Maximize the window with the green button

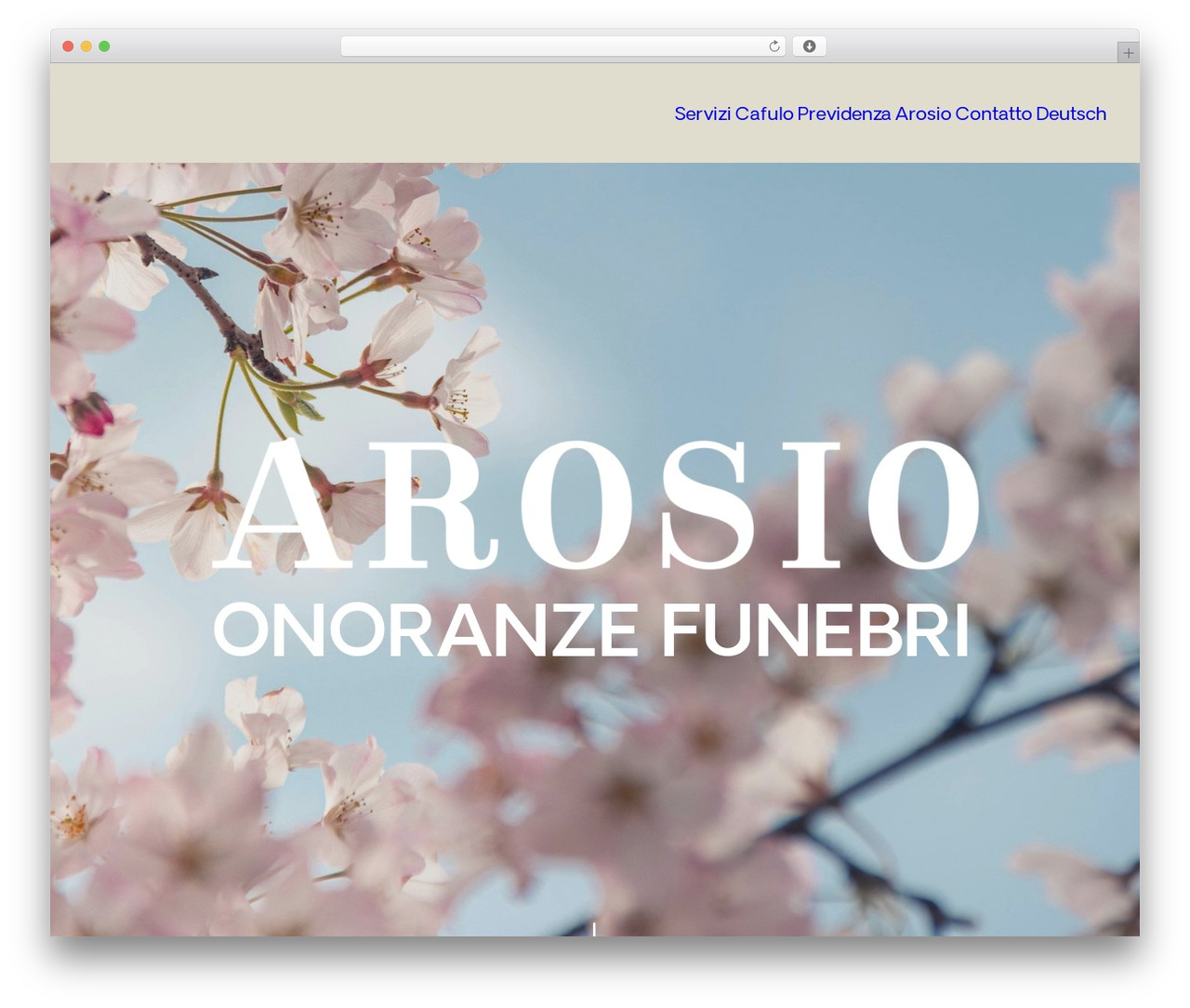(x=104, y=46)
